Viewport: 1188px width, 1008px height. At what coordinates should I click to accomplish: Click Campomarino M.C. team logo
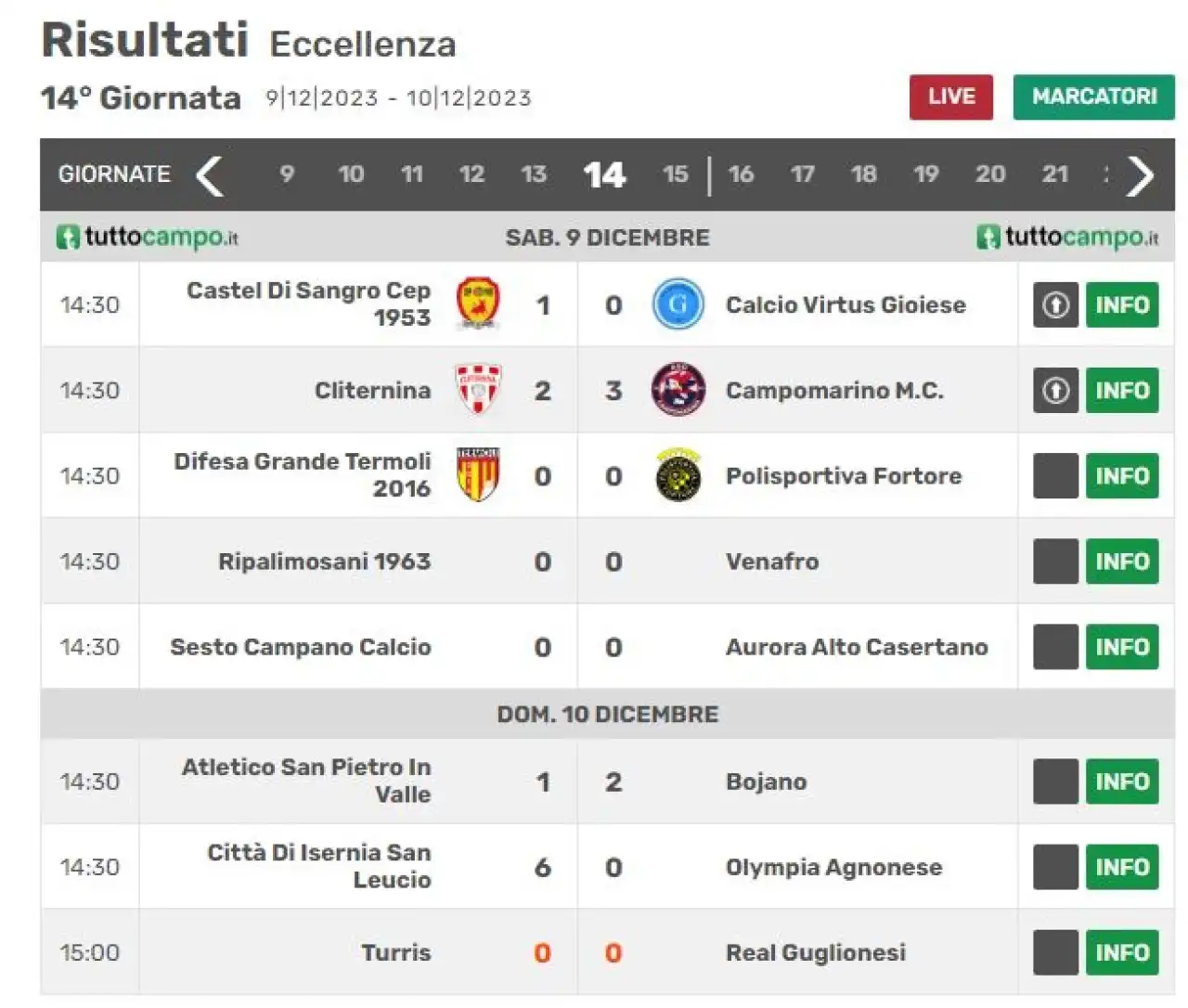tap(678, 389)
